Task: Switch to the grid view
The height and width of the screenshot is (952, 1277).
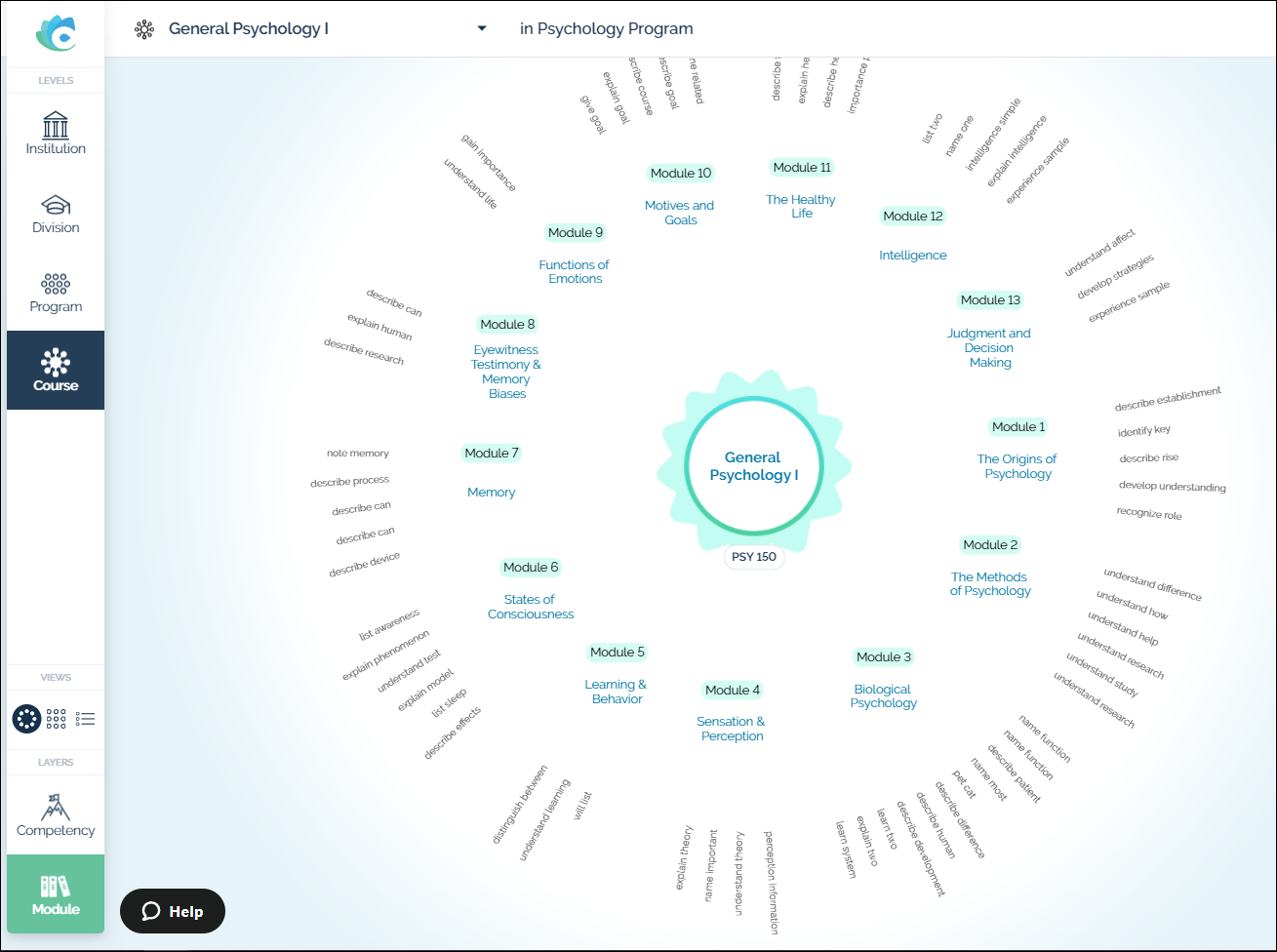Action: pos(57,719)
